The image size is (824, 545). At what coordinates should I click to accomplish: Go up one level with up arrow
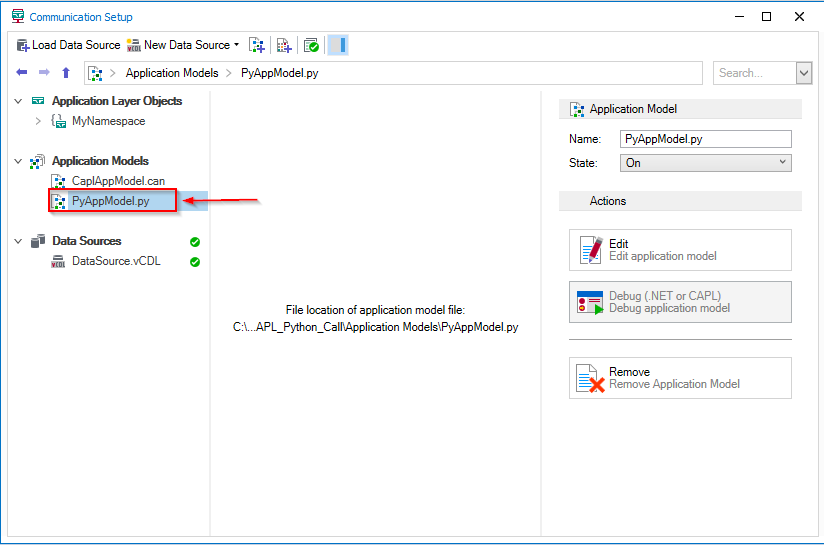point(66,73)
